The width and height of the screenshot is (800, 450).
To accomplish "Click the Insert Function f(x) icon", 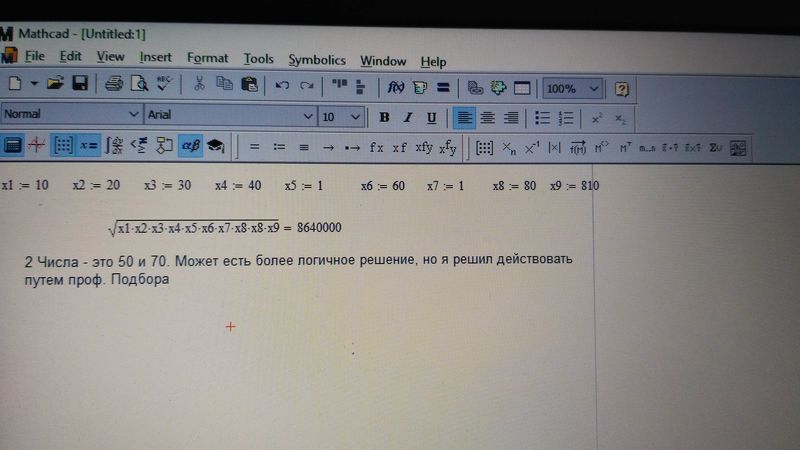I will (395, 87).
